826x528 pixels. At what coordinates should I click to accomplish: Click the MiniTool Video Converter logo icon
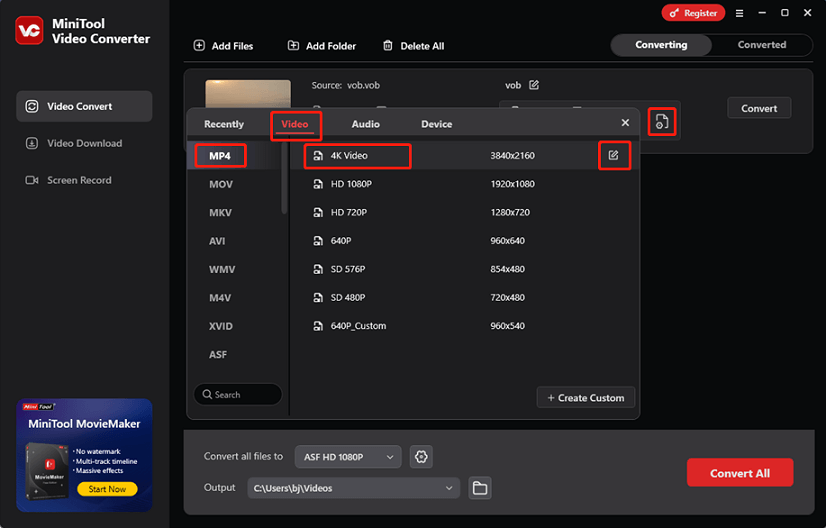point(29,30)
